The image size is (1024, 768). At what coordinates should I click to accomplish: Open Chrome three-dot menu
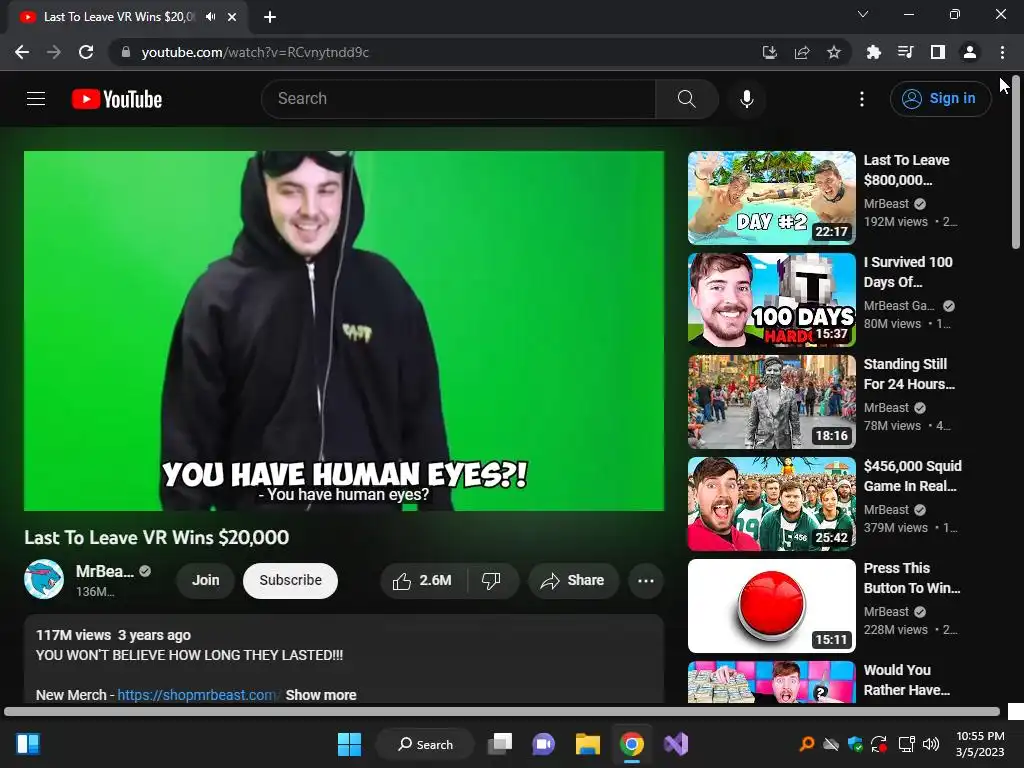click(1002, 52)
